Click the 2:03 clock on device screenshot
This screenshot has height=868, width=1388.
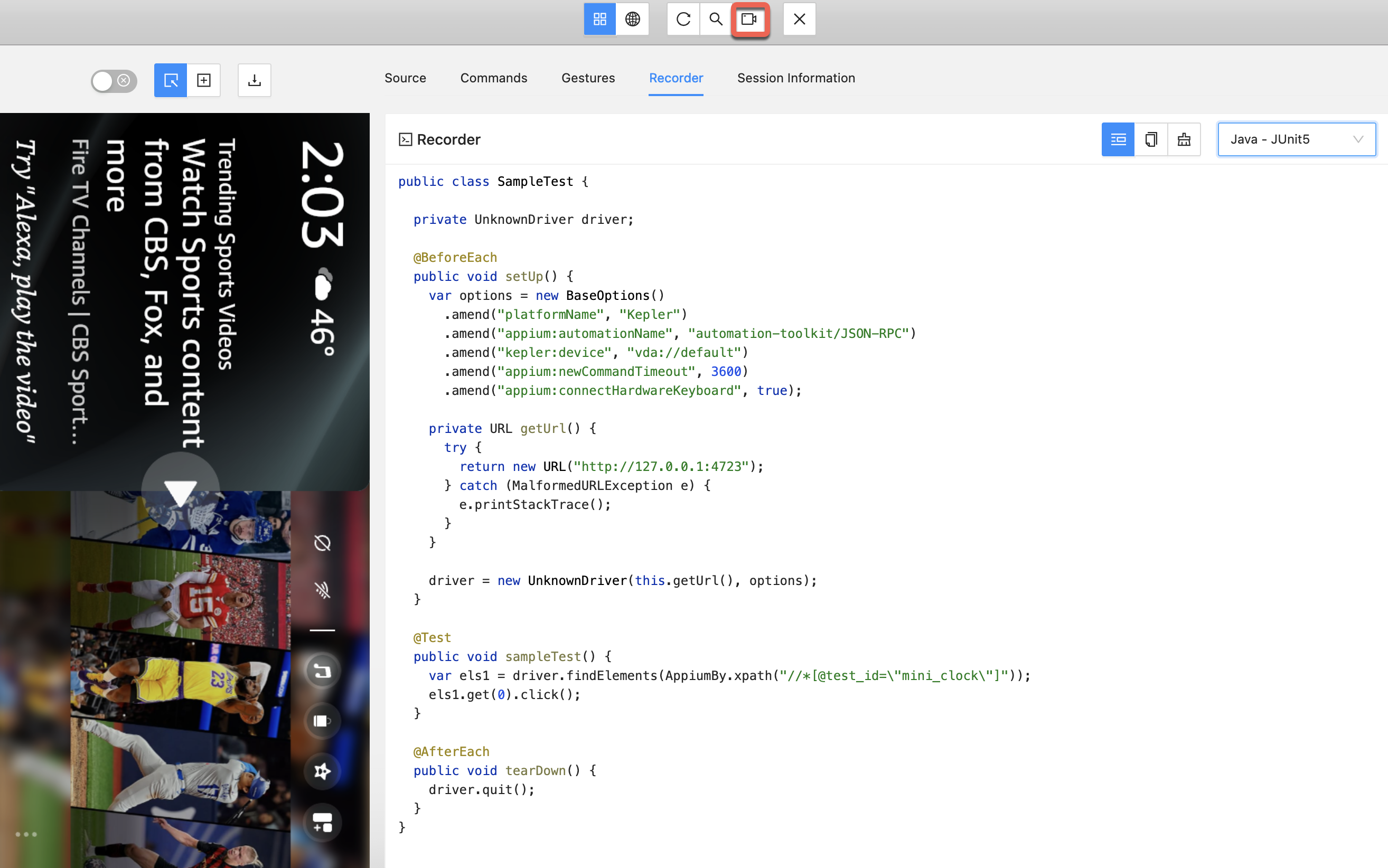pyautogui.click(x=322, y=195)
